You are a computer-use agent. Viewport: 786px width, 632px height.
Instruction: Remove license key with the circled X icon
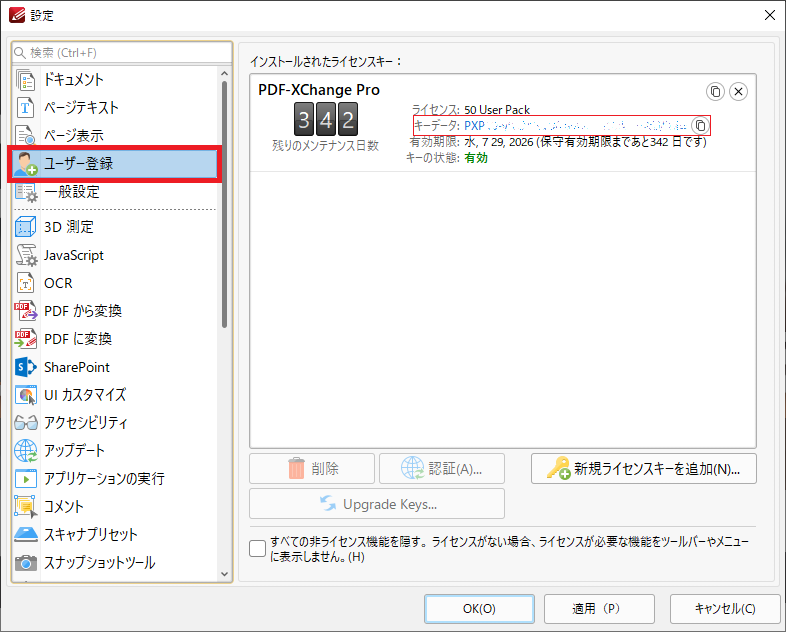coord(738,92)
